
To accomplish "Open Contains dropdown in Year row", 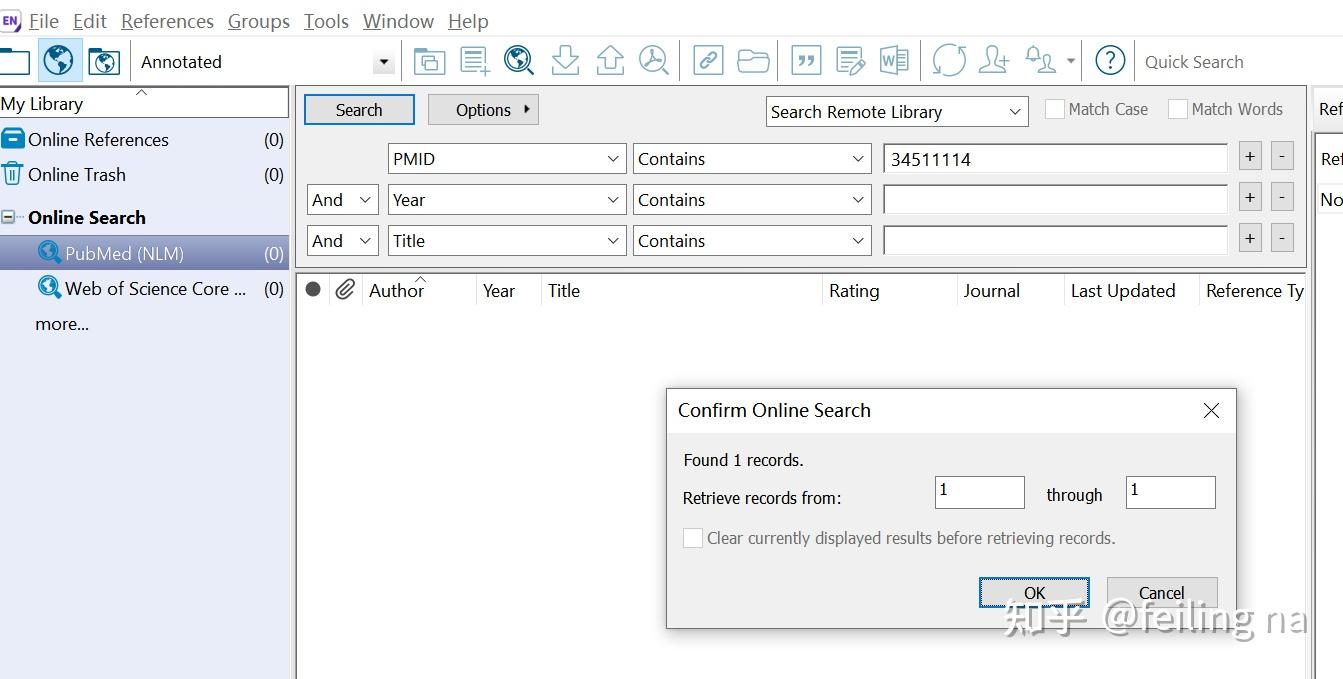I will coord(752,200).
